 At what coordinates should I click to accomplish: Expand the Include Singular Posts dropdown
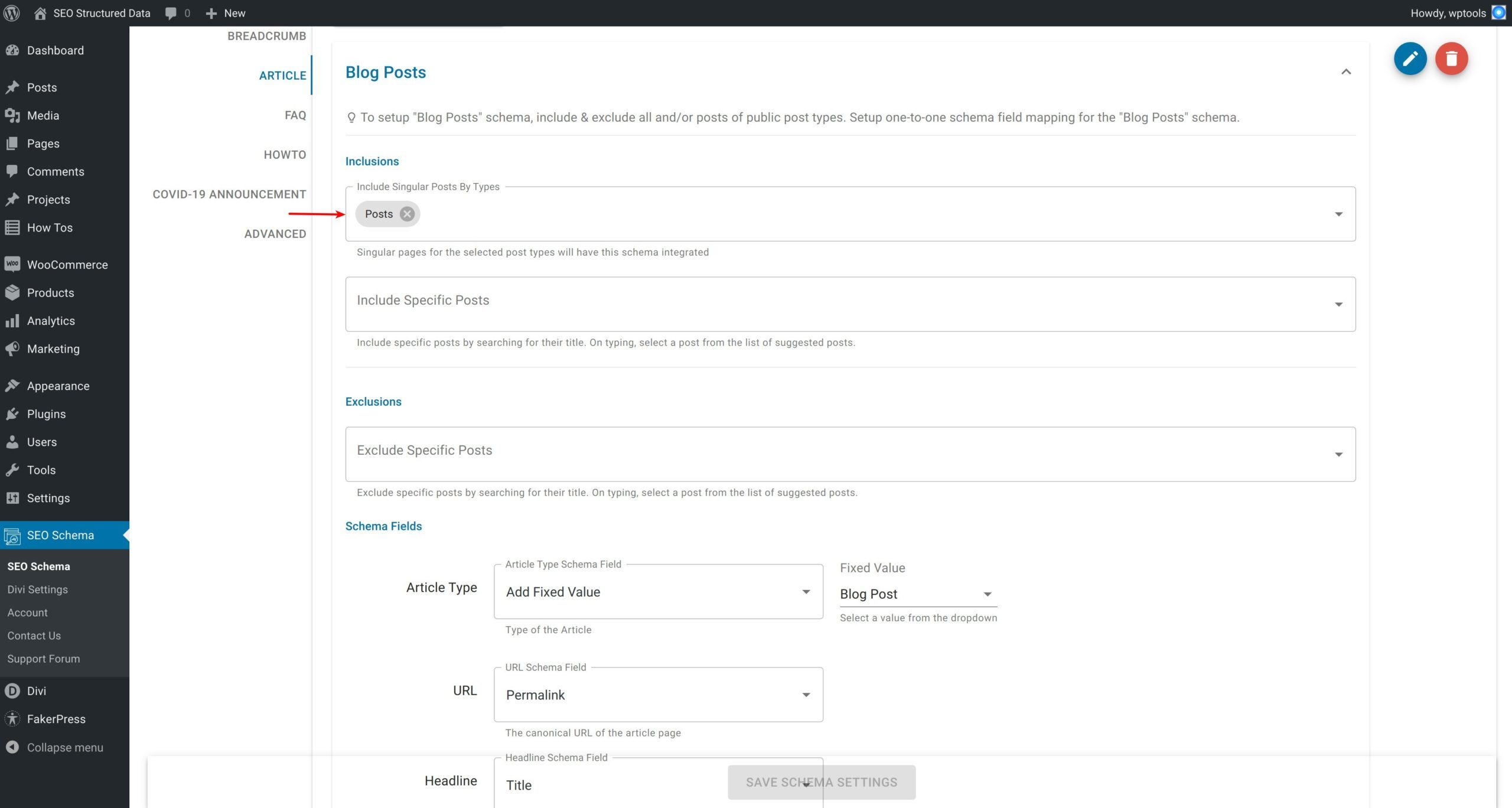click(x=1337, y=214)
